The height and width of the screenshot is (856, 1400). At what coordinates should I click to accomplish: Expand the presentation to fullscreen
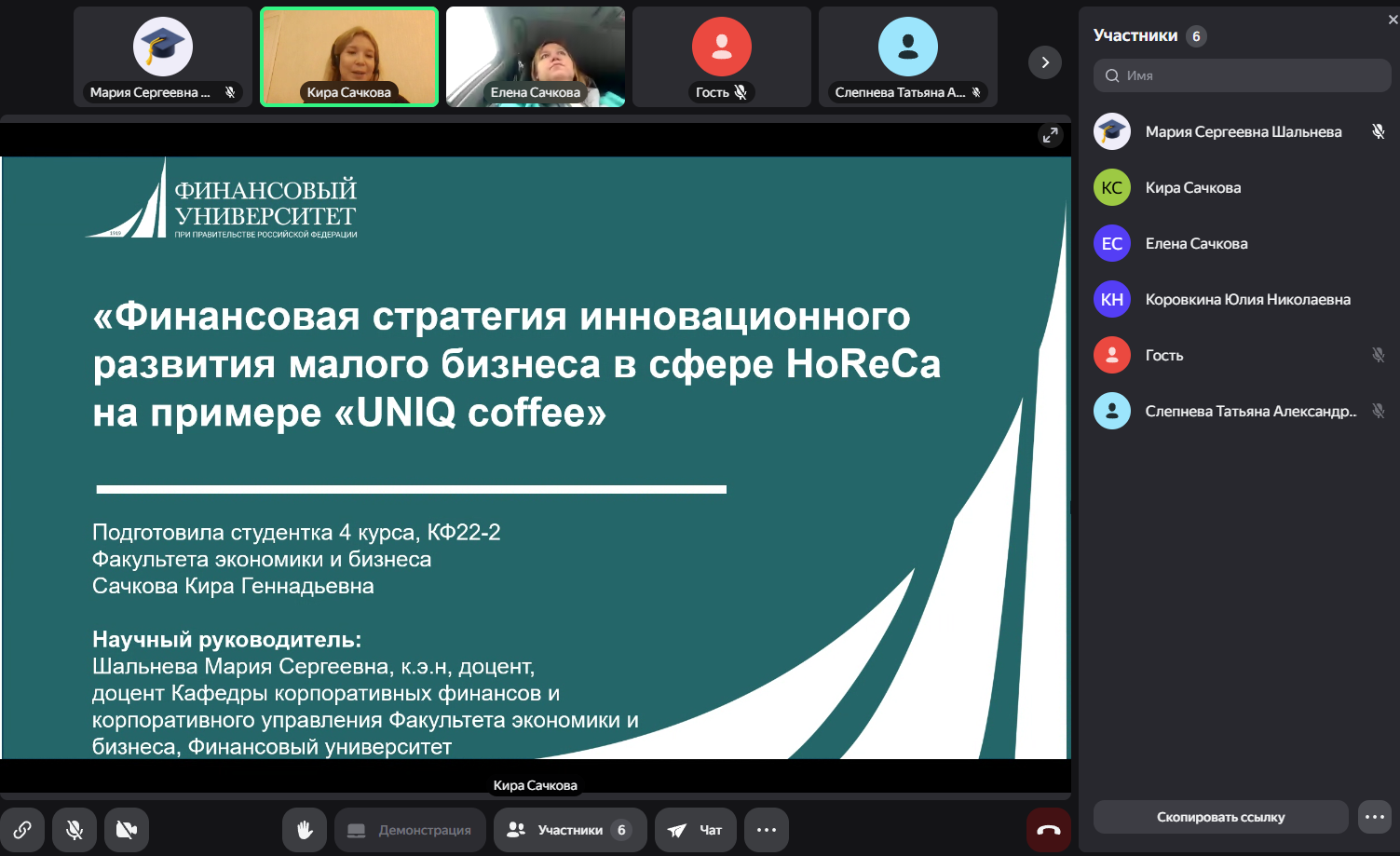point(1050,135)
